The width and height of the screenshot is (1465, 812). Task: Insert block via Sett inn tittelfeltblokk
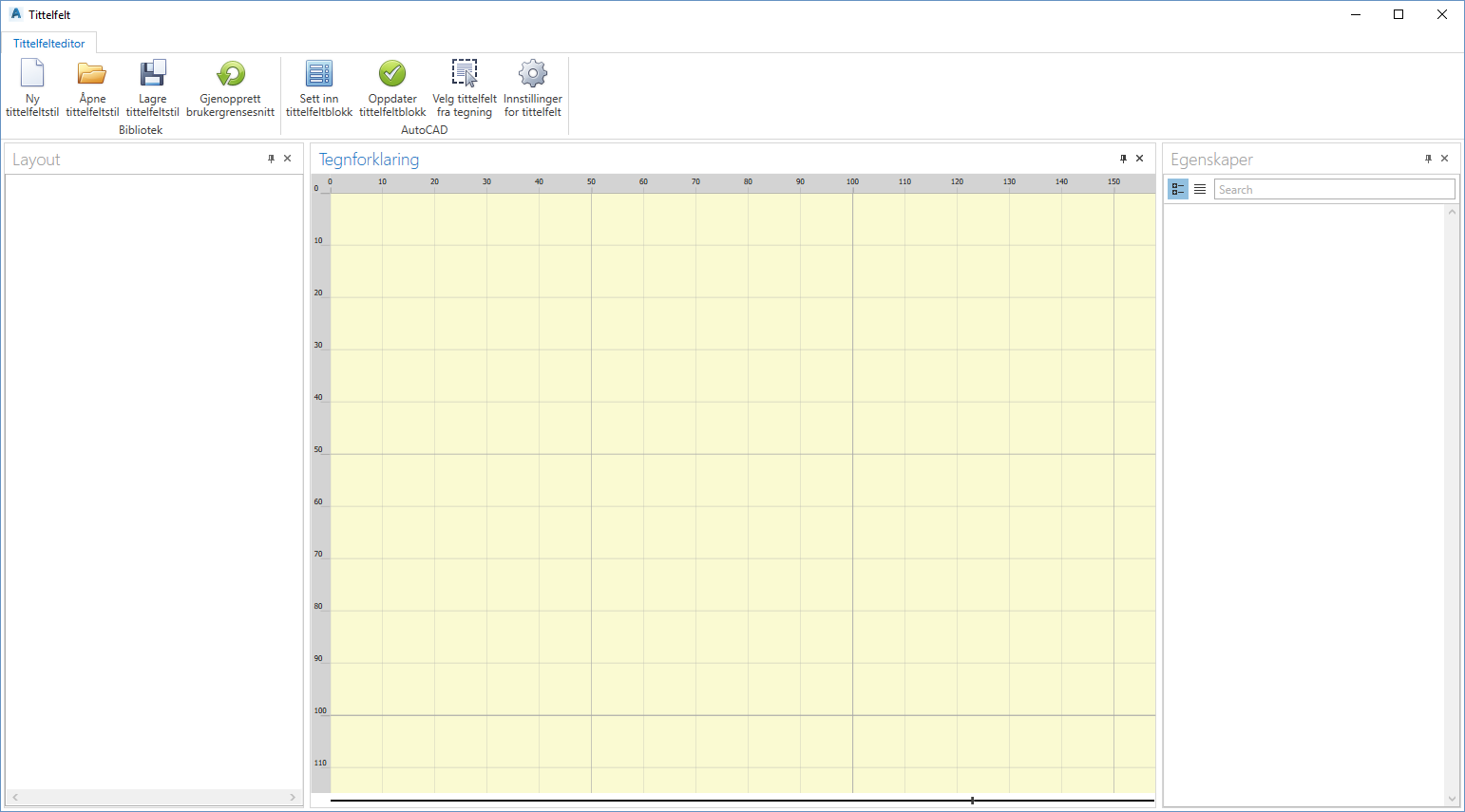pyautogui.click(x=319, y=74)
